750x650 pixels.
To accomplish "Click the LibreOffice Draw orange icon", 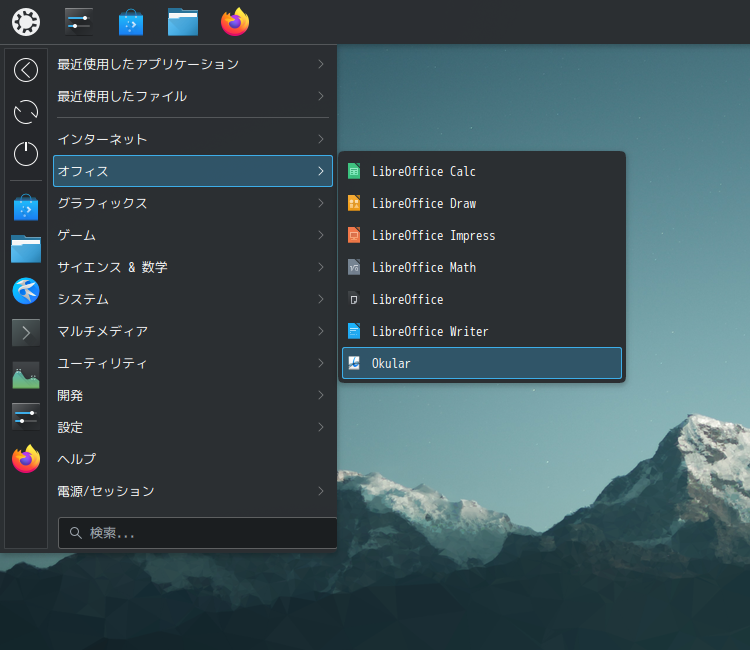I will point(354,203).
